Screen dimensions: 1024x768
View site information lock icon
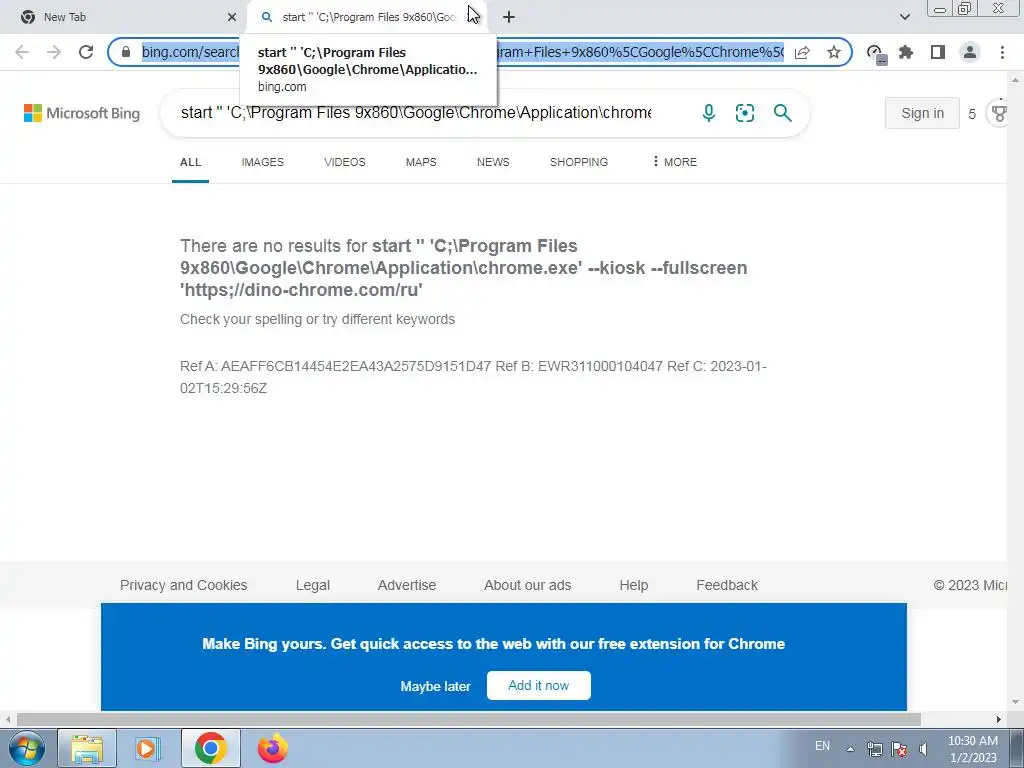(126, 52)
